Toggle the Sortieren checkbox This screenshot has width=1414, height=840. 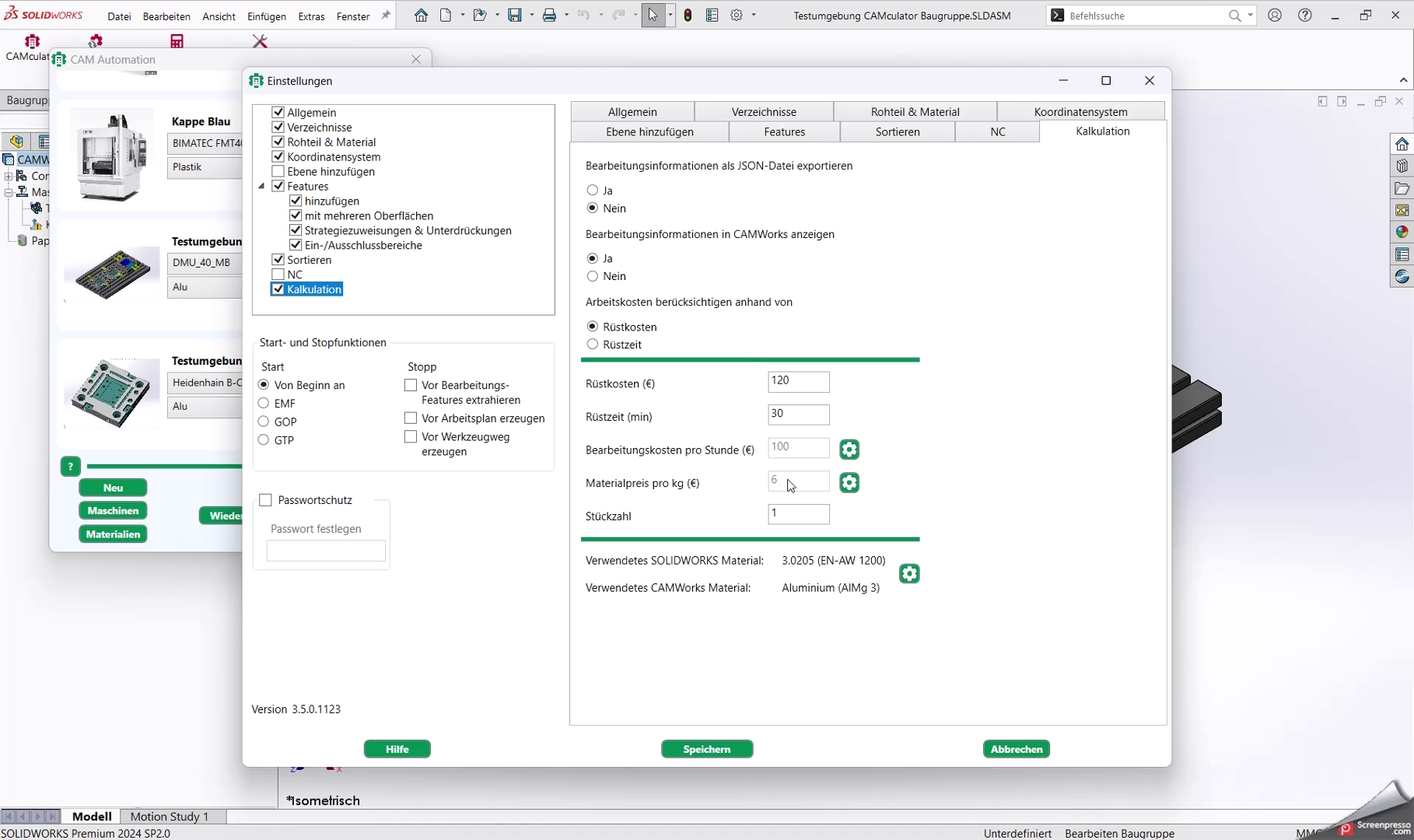278,260
